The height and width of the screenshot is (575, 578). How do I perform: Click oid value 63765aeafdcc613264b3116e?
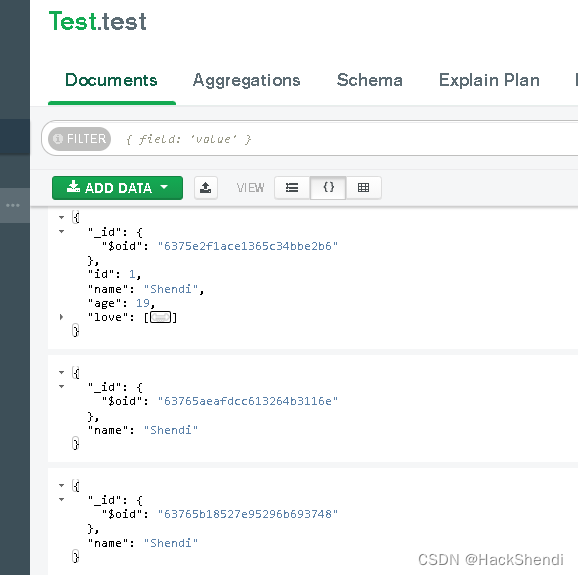[x=248, y=401]
